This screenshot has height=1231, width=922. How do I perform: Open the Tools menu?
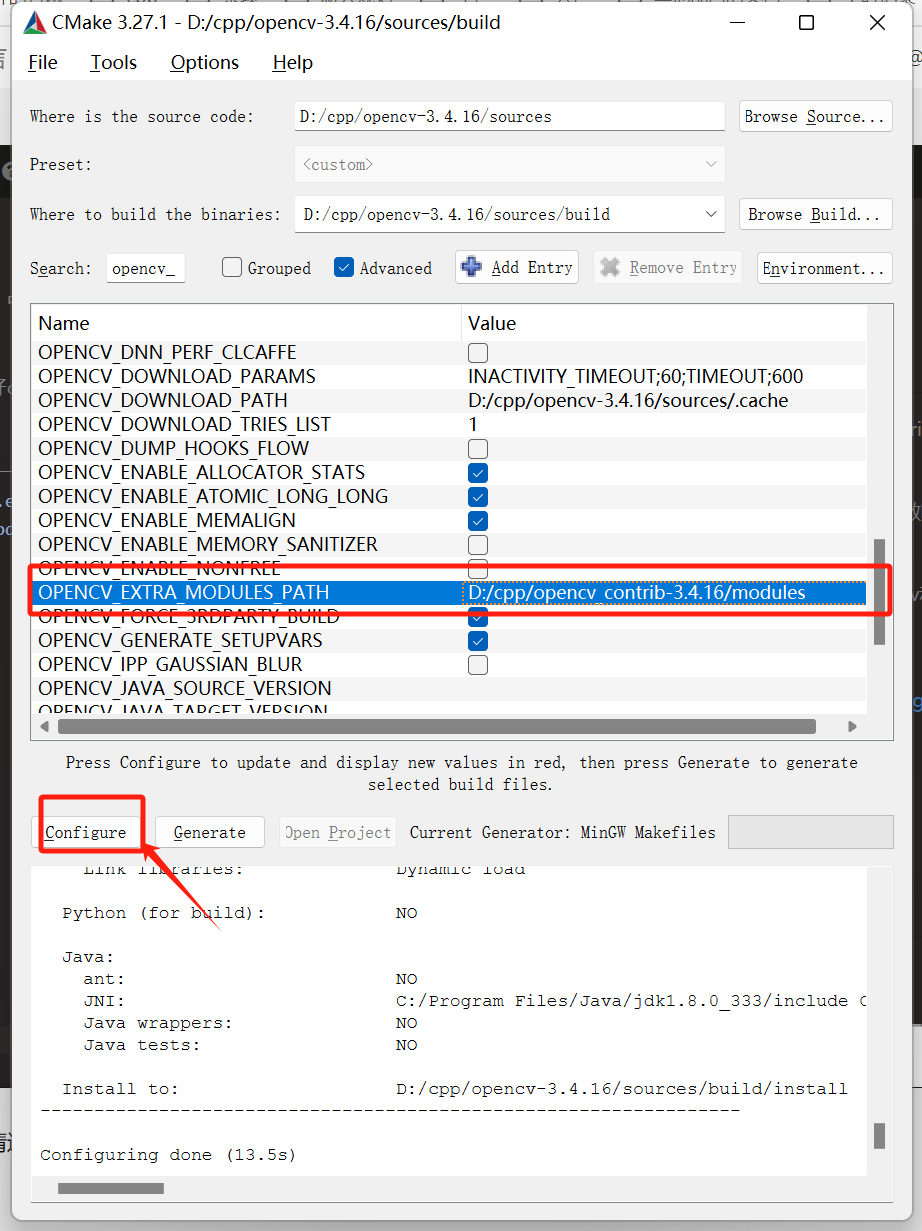113,62
